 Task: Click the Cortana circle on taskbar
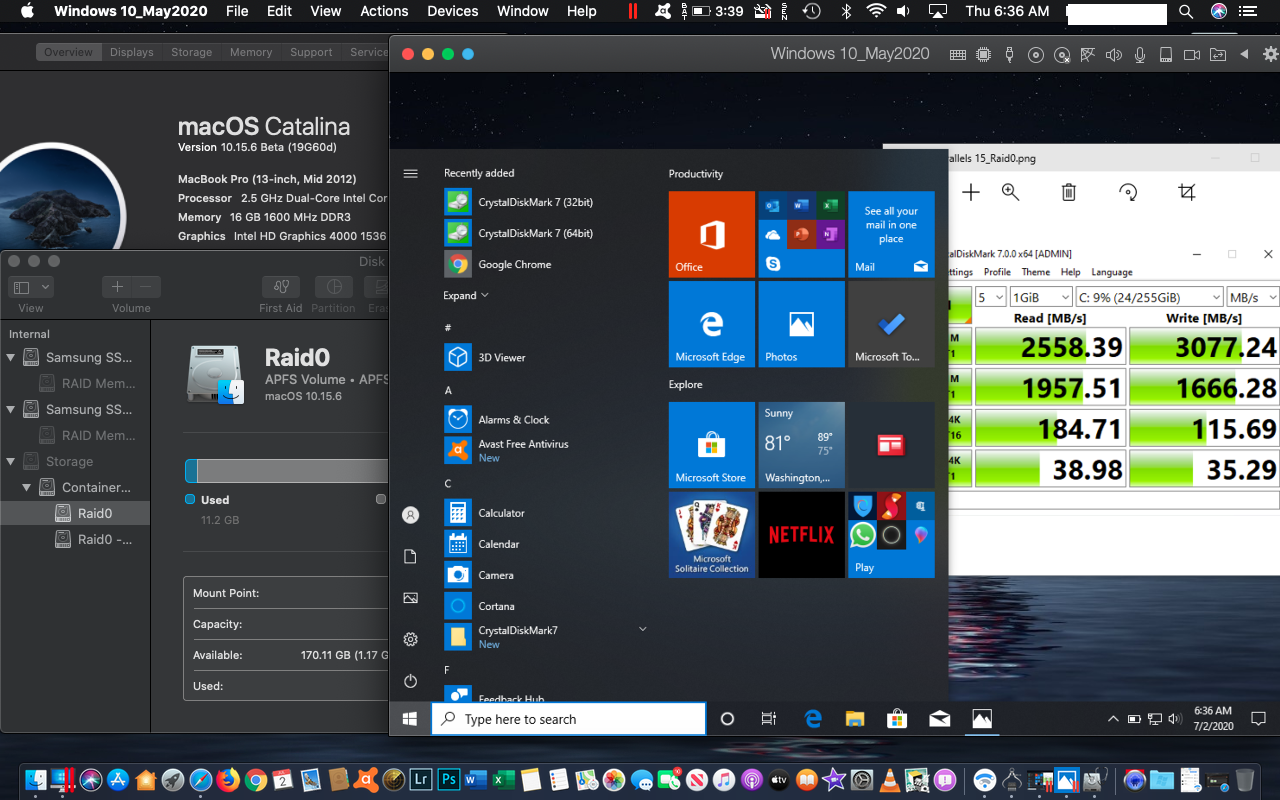click(727, 718)
